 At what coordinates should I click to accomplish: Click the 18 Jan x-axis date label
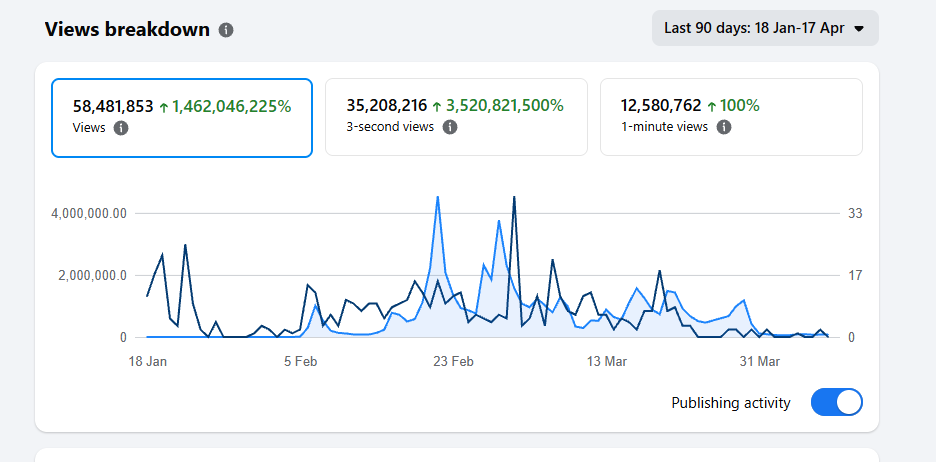148,361
